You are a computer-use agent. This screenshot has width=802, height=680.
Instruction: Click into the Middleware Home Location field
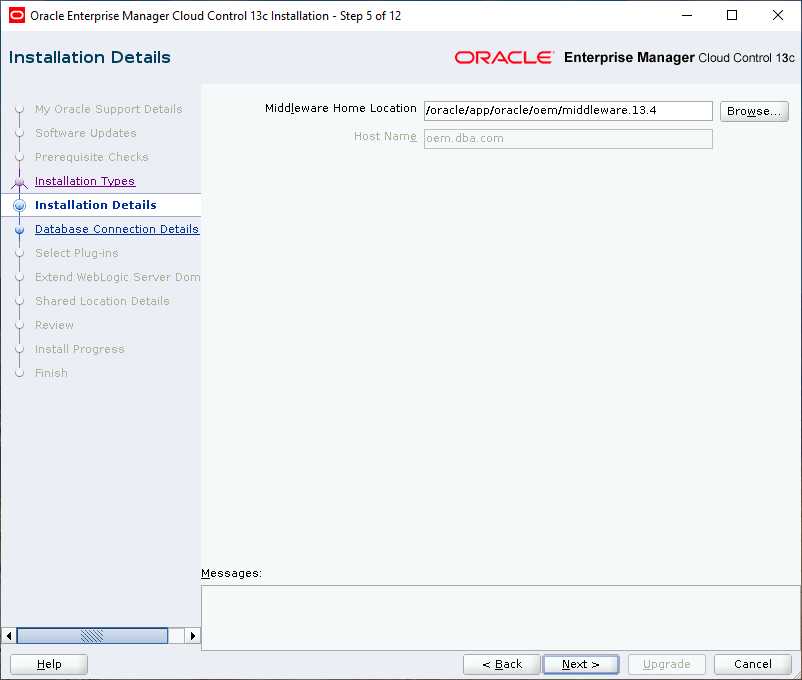click(568, 111)
